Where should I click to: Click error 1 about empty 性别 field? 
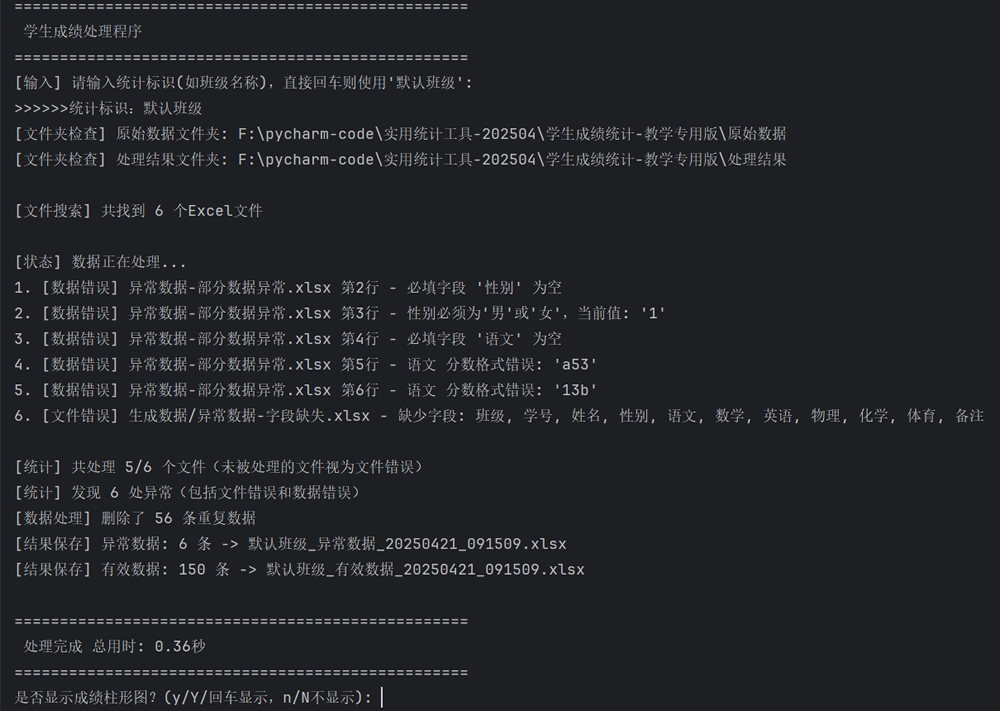click(x=288, y=288)
